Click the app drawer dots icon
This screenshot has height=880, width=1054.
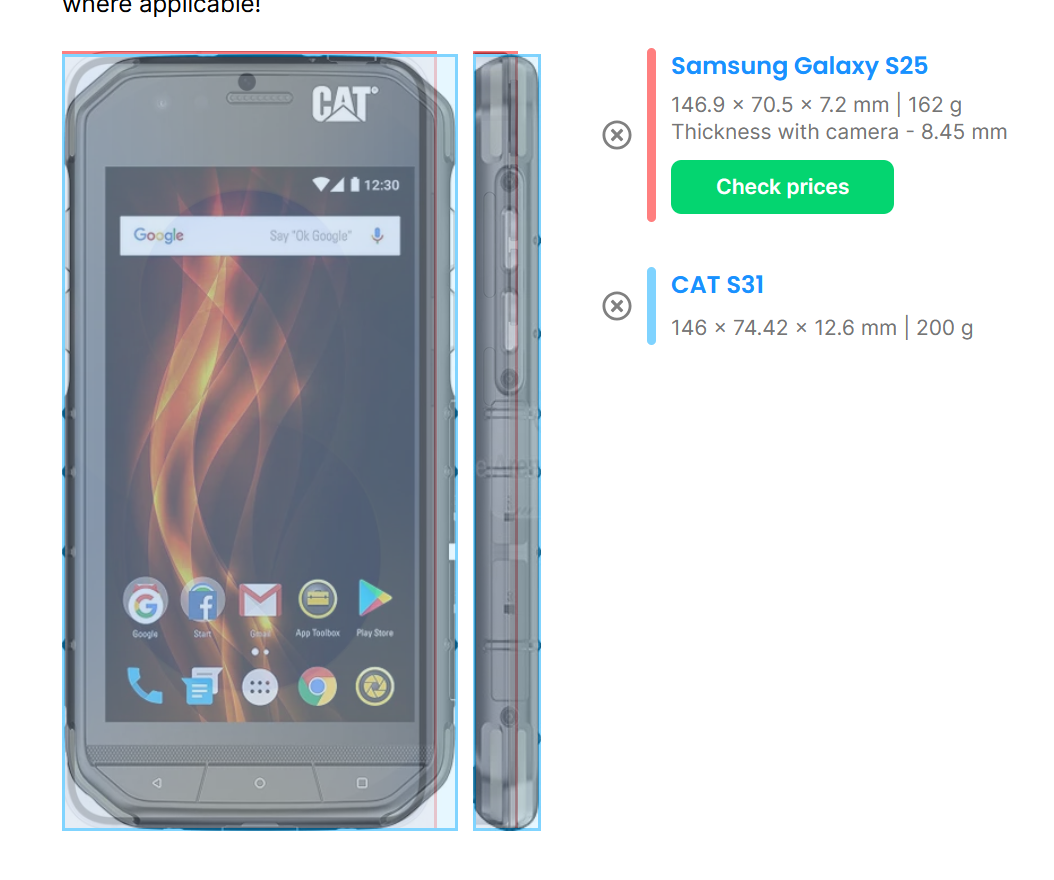click(x=259, y=687)
